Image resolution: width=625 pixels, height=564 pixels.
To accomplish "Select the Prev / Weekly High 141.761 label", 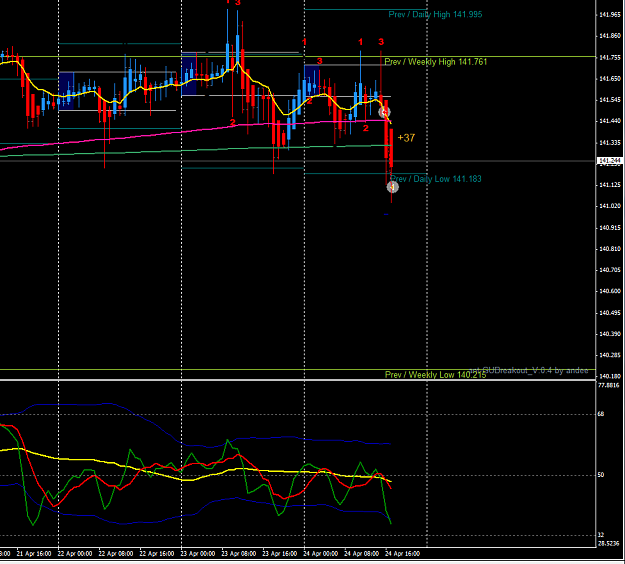I will [x=436, y=62].
